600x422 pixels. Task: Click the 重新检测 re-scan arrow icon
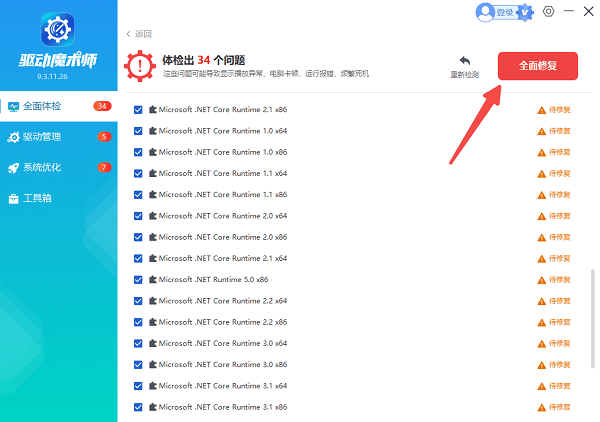tap(464, 61)
